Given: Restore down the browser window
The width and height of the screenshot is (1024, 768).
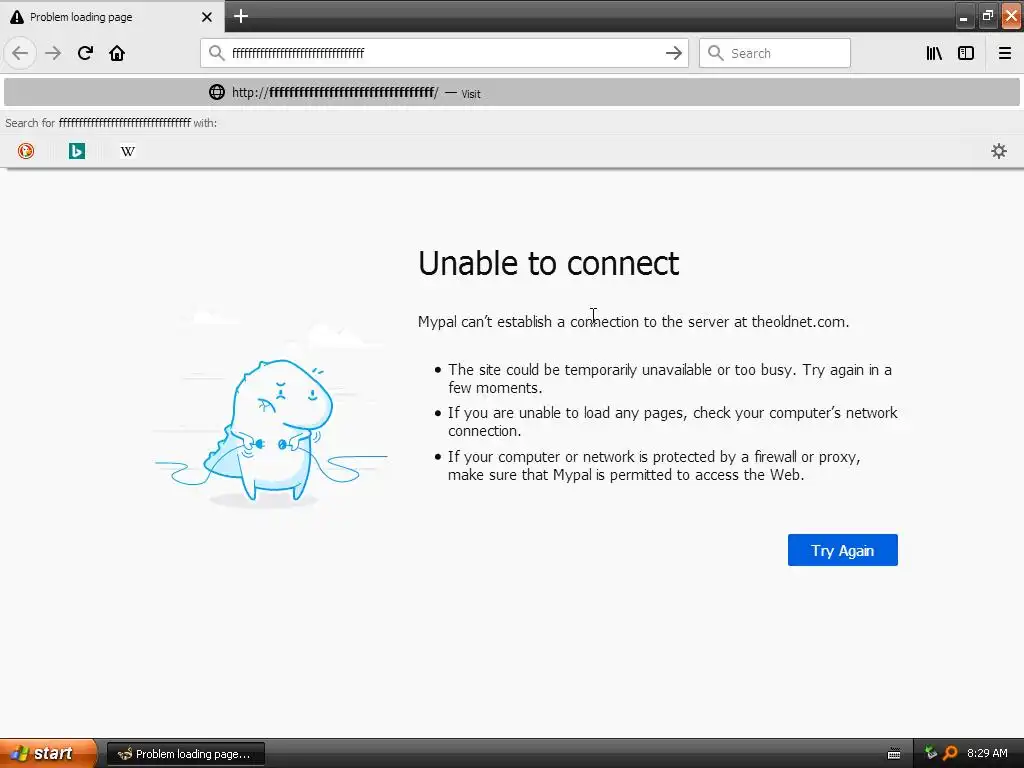Looking at the screenshot, I should (x=987, y=16).
